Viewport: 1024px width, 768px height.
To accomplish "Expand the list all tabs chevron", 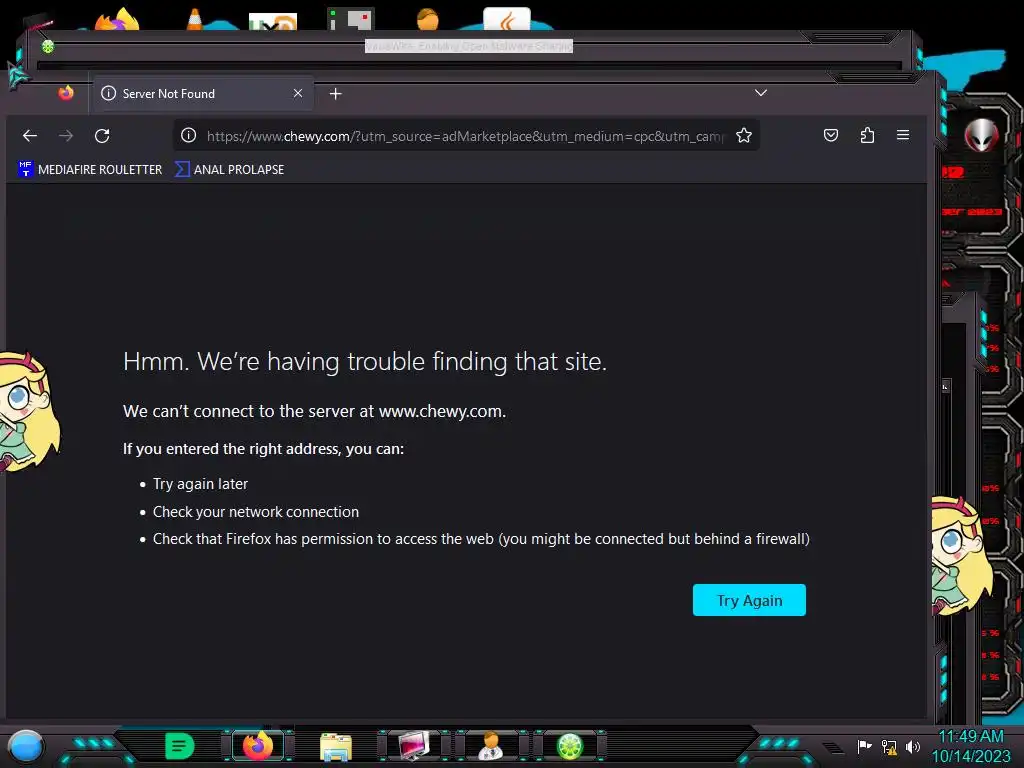I will [761, 93].
